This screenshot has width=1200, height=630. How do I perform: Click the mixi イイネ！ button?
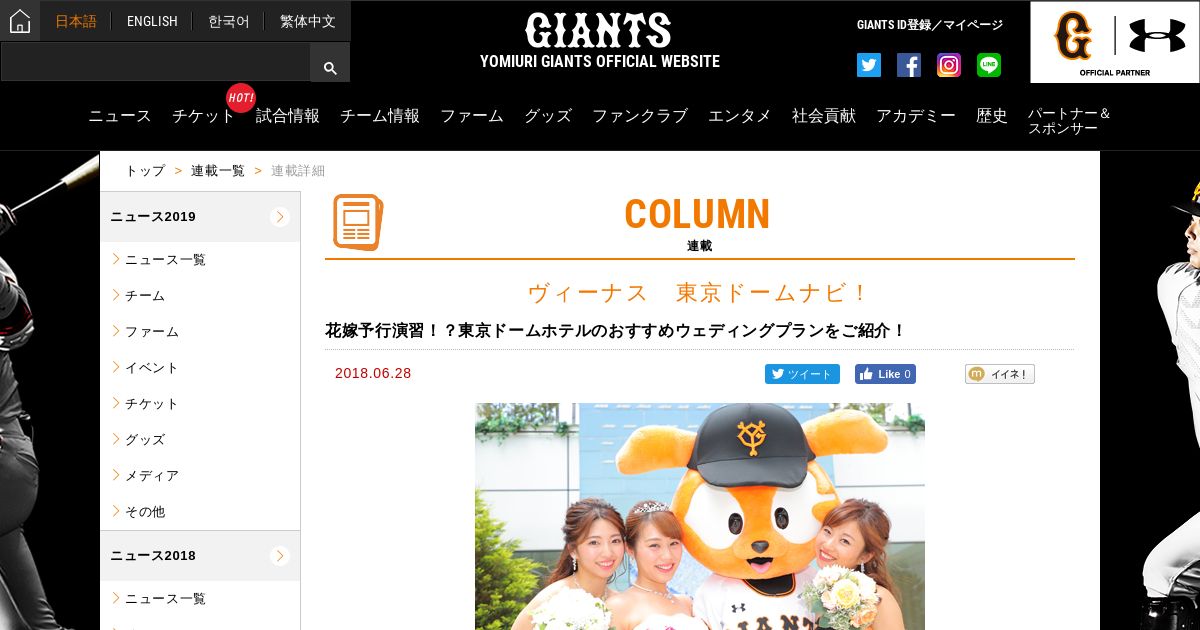pyautogui.click(x=1000, y=374)
